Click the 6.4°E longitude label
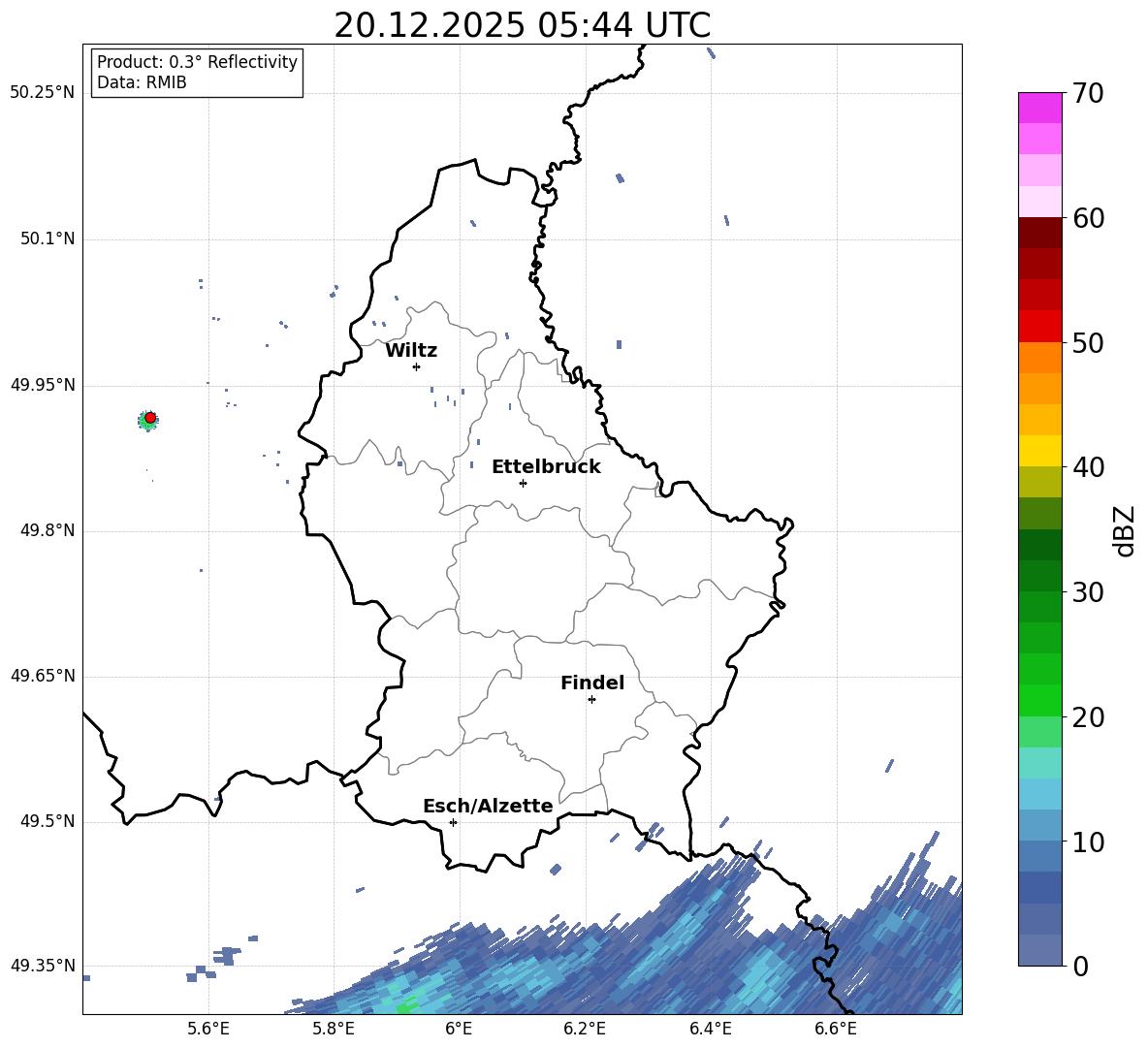This screenshot has width=1148, height=1048. click(x=710, y=1029)
